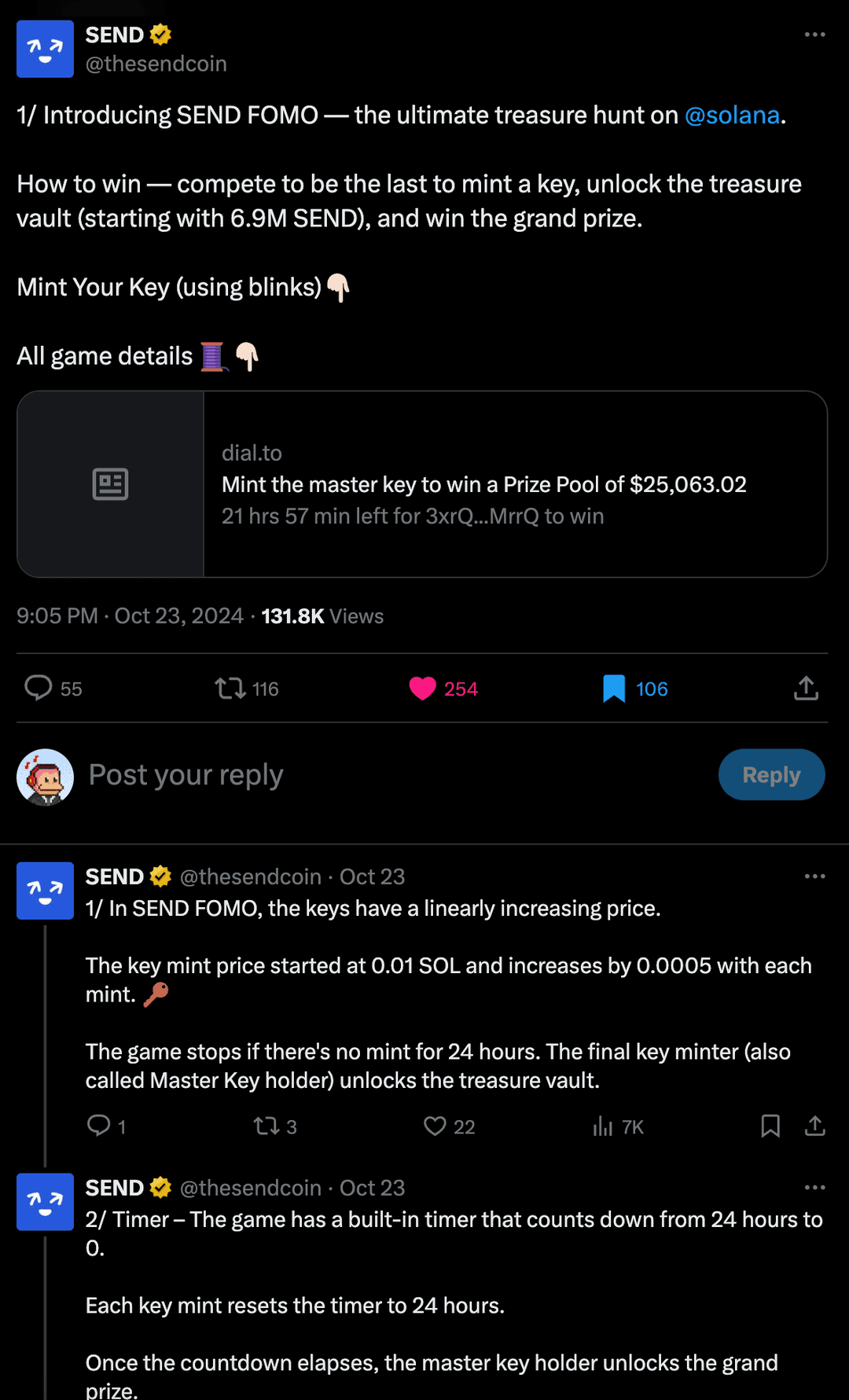Bookmark the first thread reply
The width and height of the screenshot is (849, 1400).
770,1126
